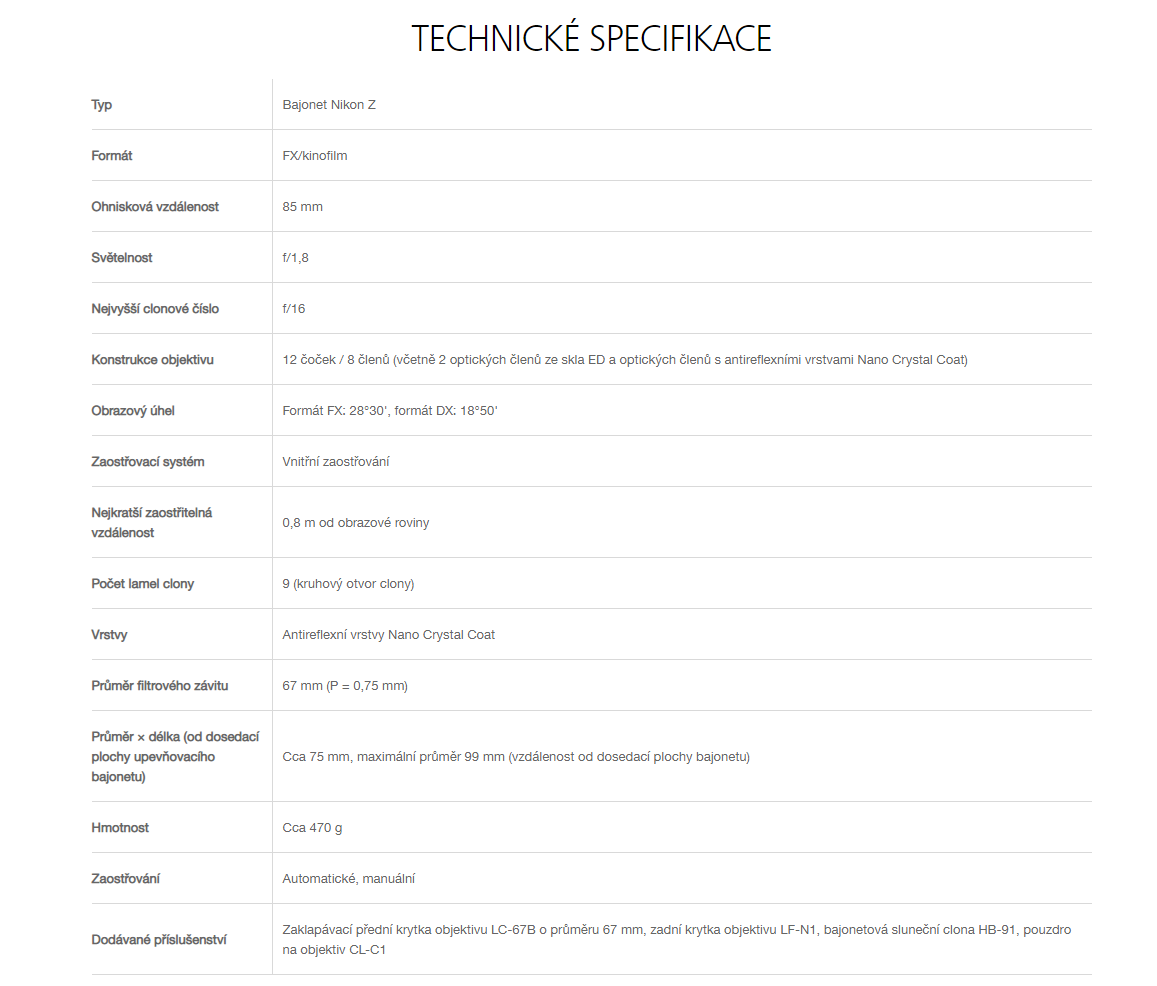Click the Dodávané příslušenství label
Image resolution: width=1157 pixels, height=986 pixels.
159,940
